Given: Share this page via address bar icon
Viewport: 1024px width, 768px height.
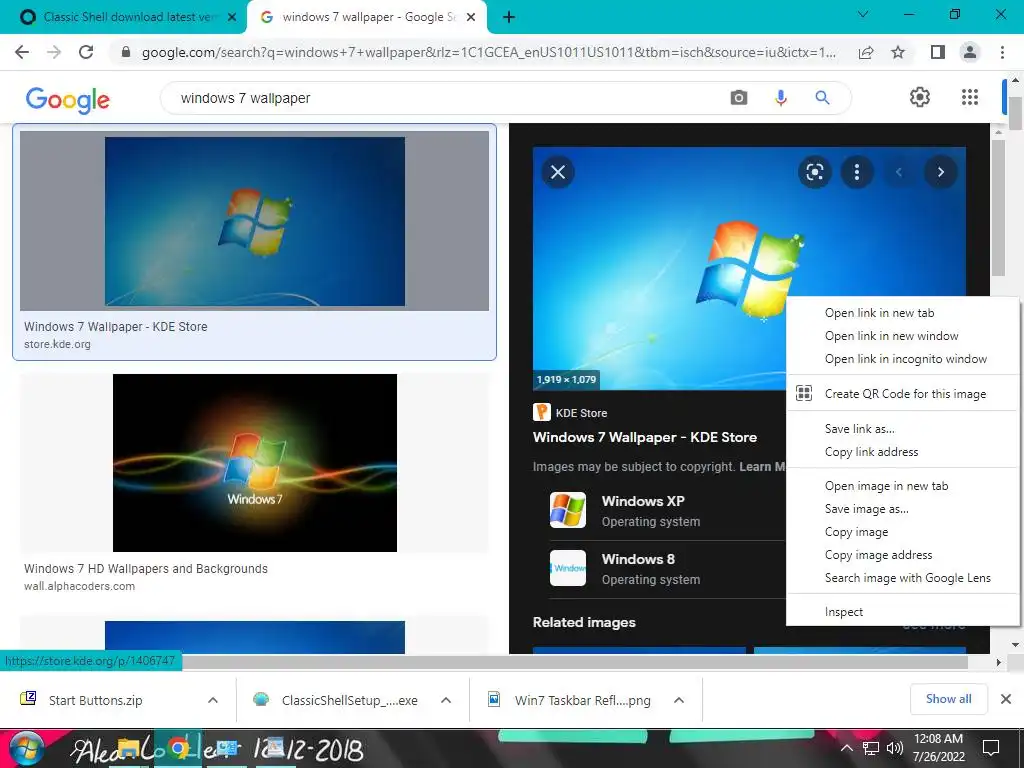Looking at the screenshot, I should 866,52.
